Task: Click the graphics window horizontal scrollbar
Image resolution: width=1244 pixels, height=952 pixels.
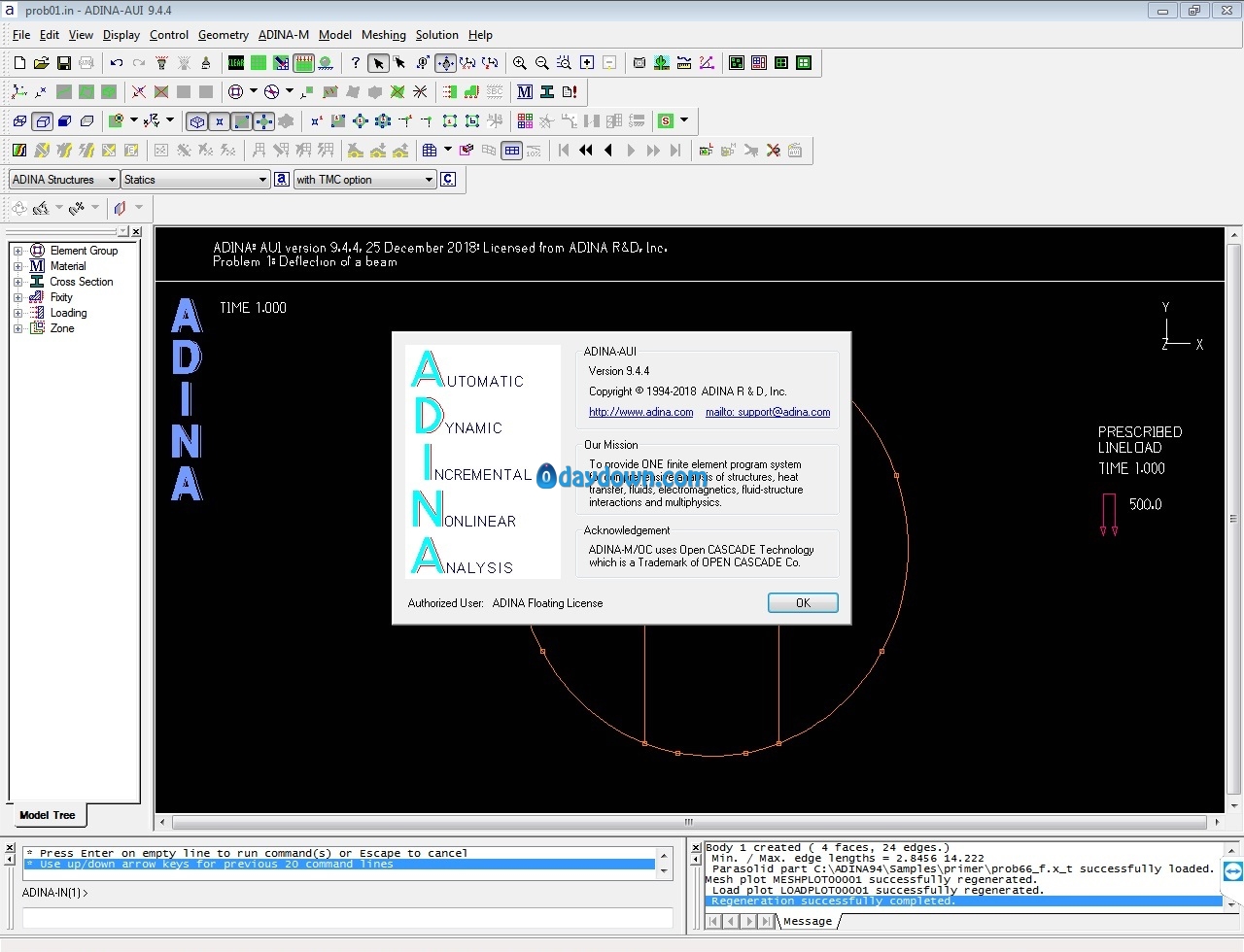Action: point(689,822)
